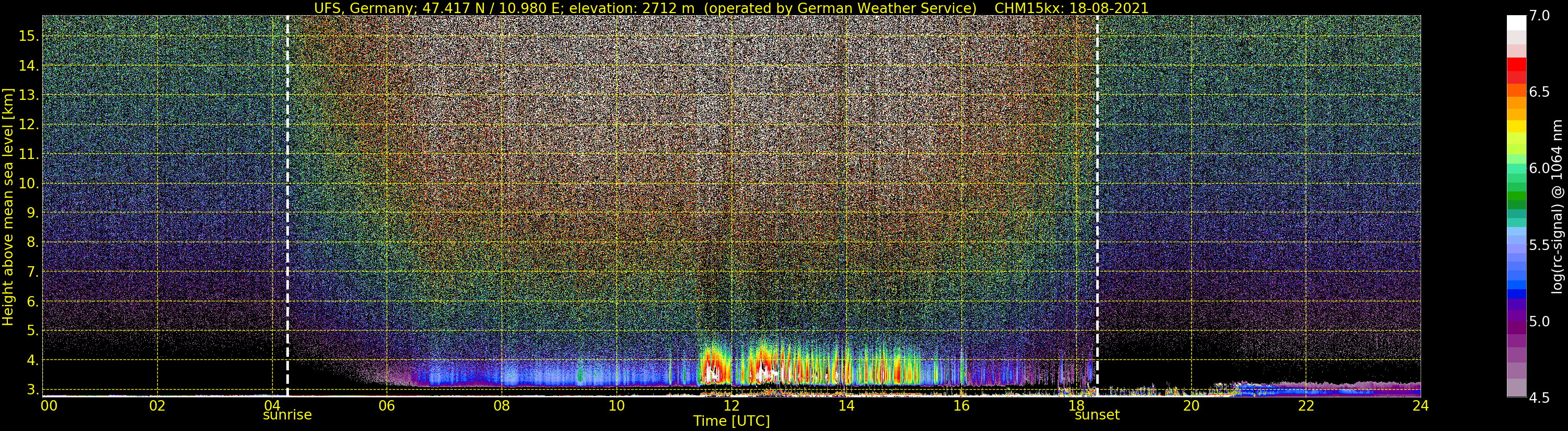Image resolution: width=1568 pixels, height=431 pixels.
Task: Select the "sunset" label under the time axis
Action: pyautogui.click(x=1097, y=415)
